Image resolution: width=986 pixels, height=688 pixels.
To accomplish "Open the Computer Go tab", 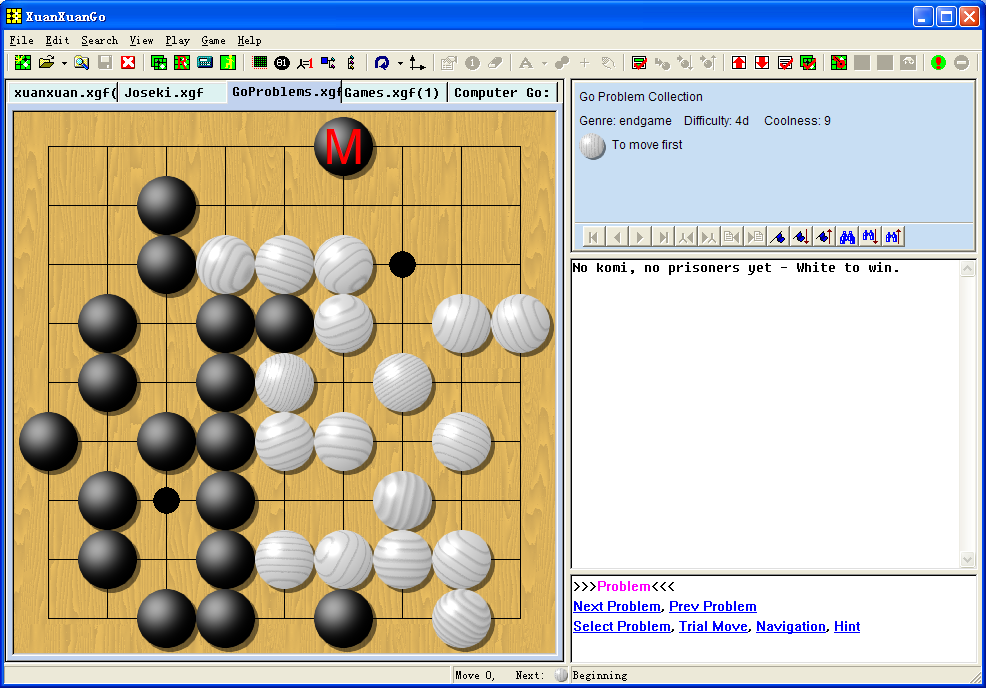I will [x=502, y=92].
